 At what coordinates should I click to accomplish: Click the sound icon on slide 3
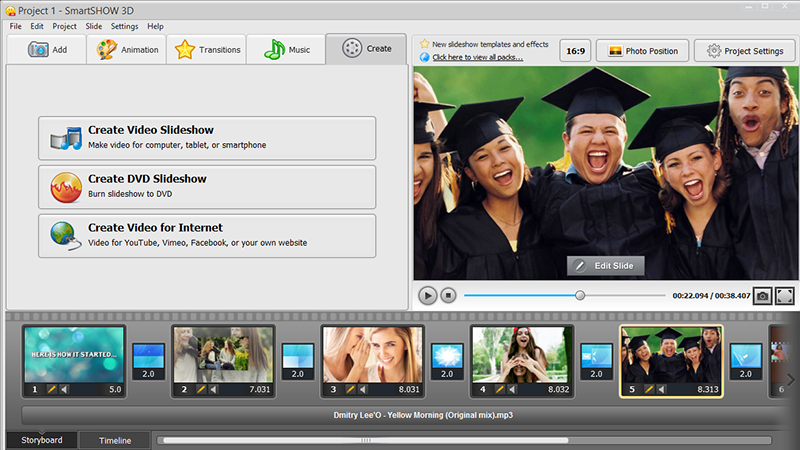363,389
